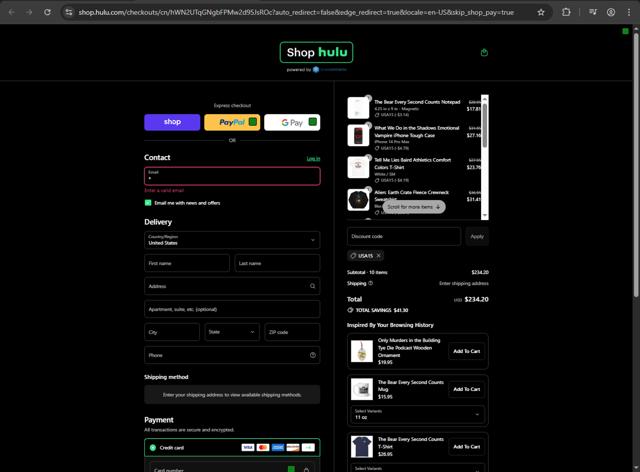The width and height of the screenshot is (640, 472).
Task: Click the Discount code field
Action: [x=404, y=236]
